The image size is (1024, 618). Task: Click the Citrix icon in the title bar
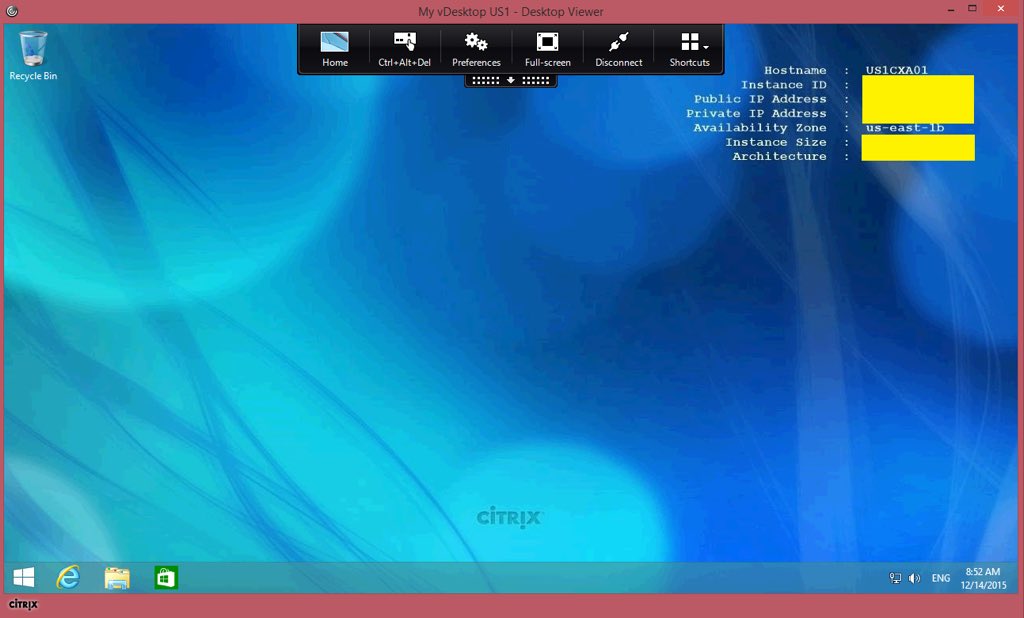12,11
